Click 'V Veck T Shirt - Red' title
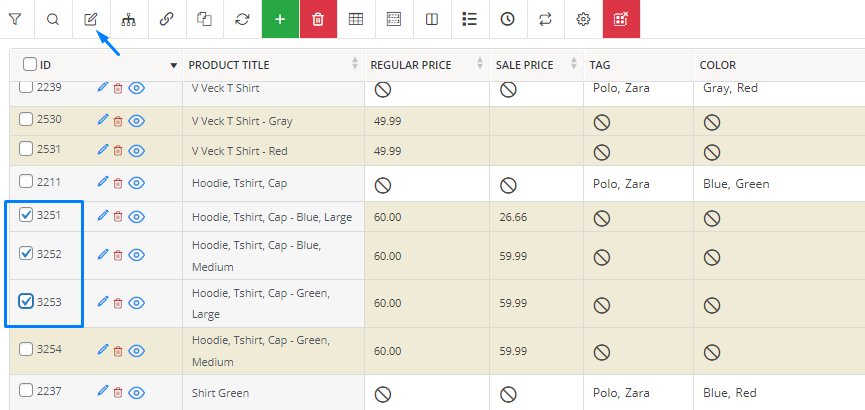 point(239,151)
